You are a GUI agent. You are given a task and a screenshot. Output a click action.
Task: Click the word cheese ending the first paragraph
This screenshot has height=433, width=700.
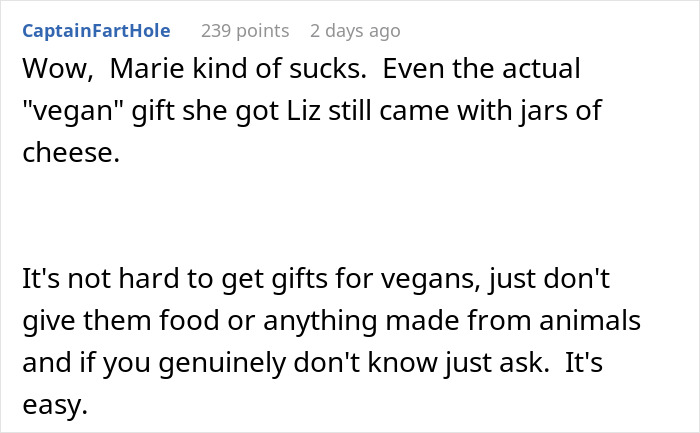(71, 153)
